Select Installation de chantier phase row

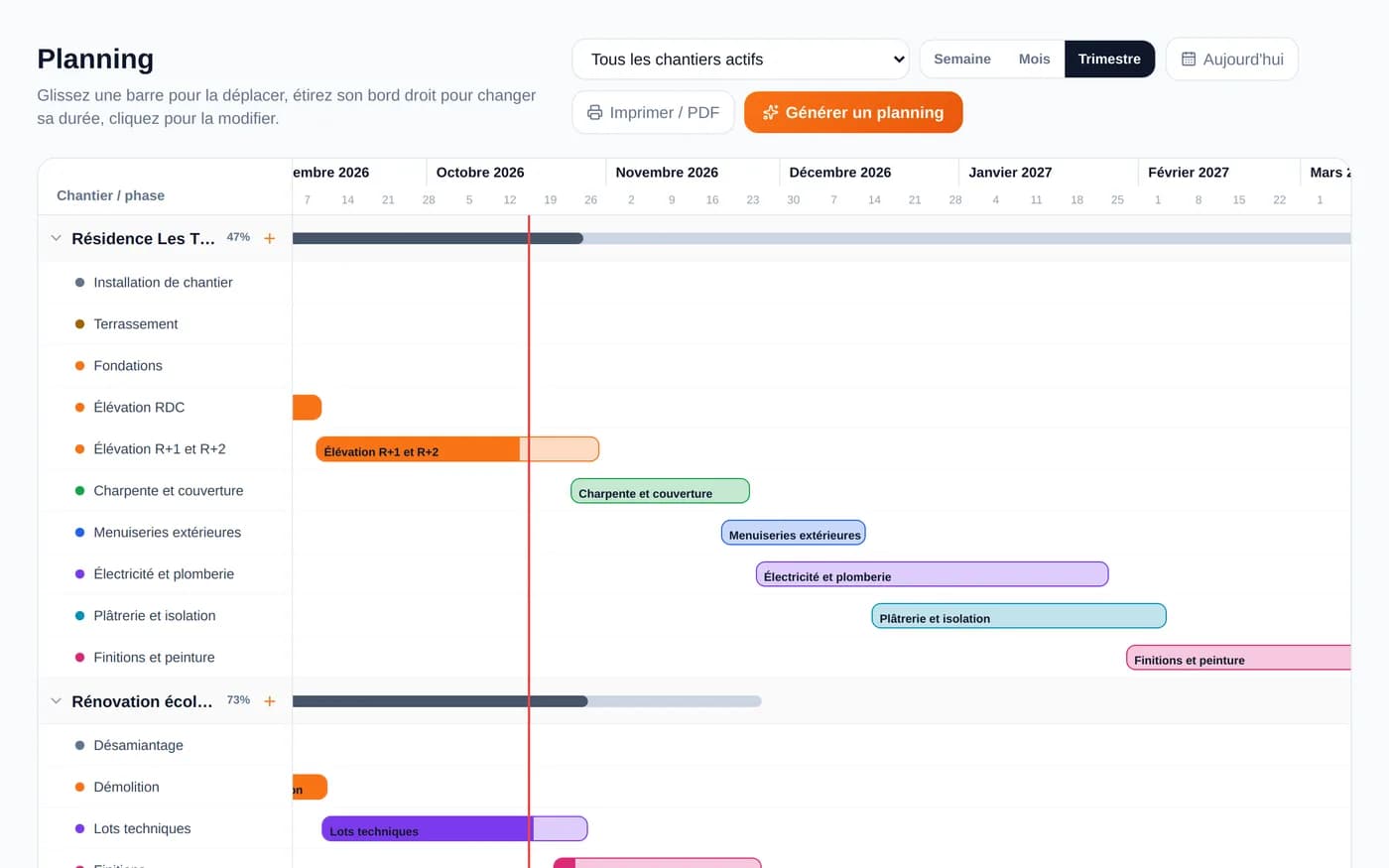165,283
